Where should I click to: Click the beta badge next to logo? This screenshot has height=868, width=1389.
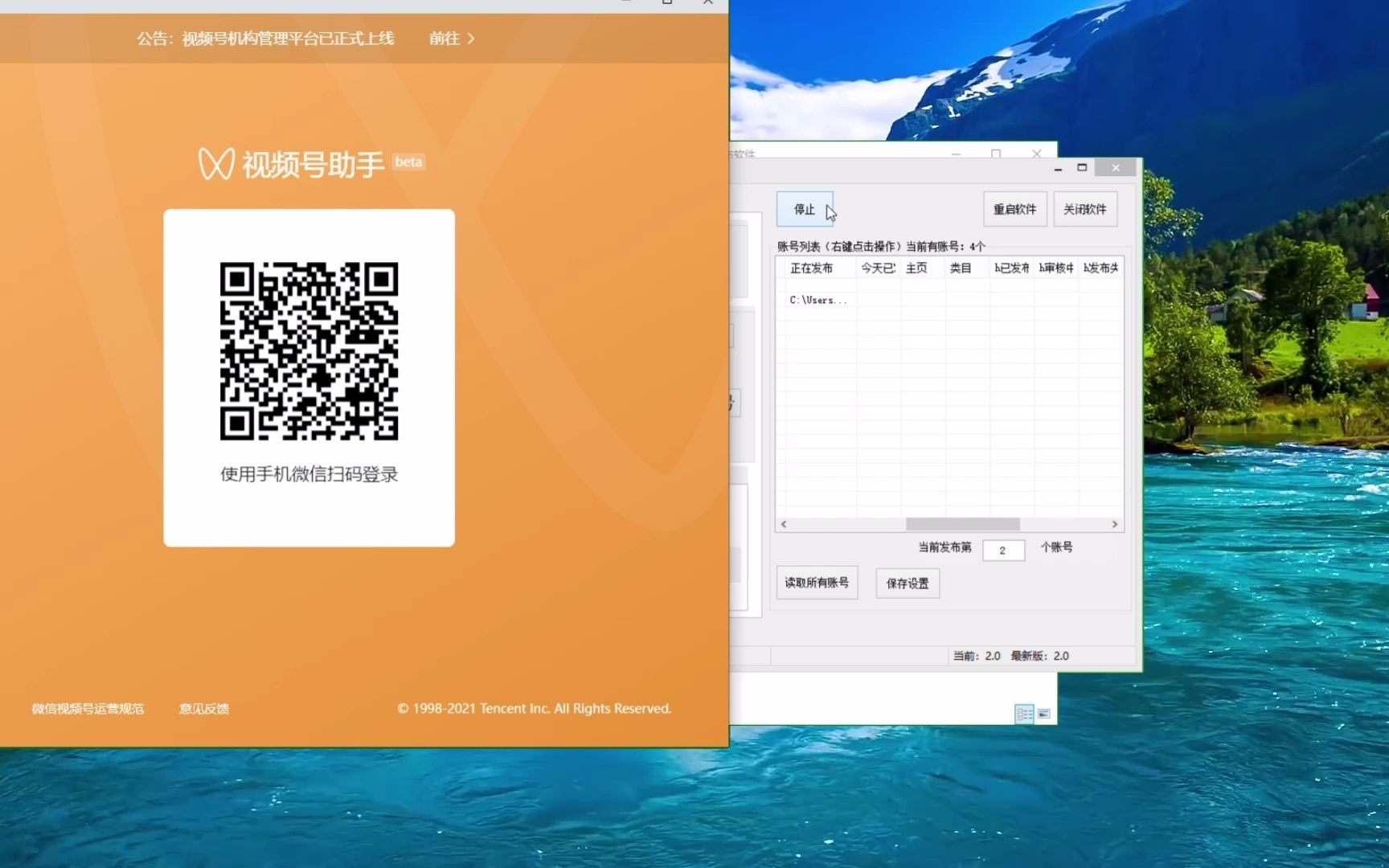[408, 162]
